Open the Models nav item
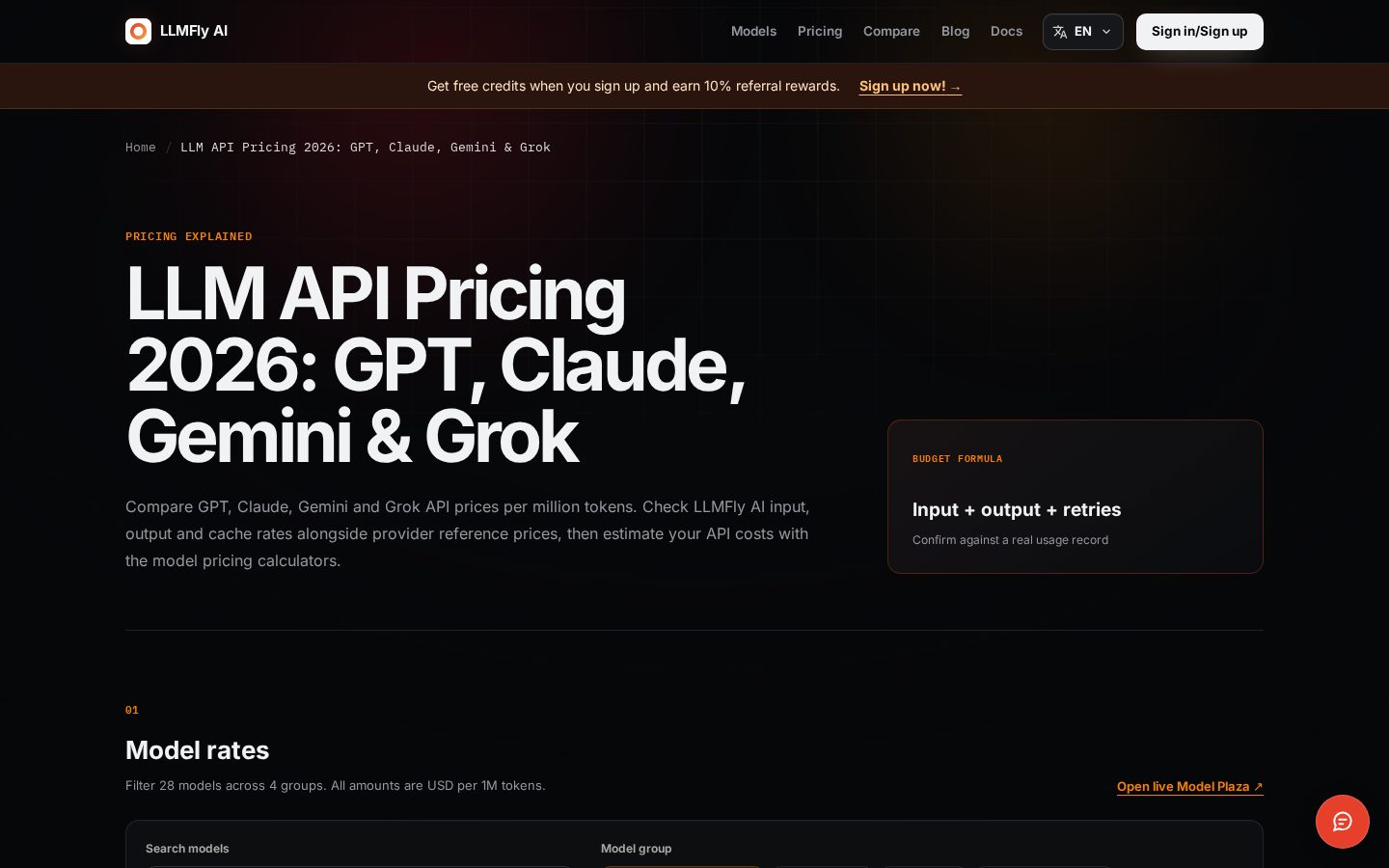 pyautogui.click(x=753, y=32)
